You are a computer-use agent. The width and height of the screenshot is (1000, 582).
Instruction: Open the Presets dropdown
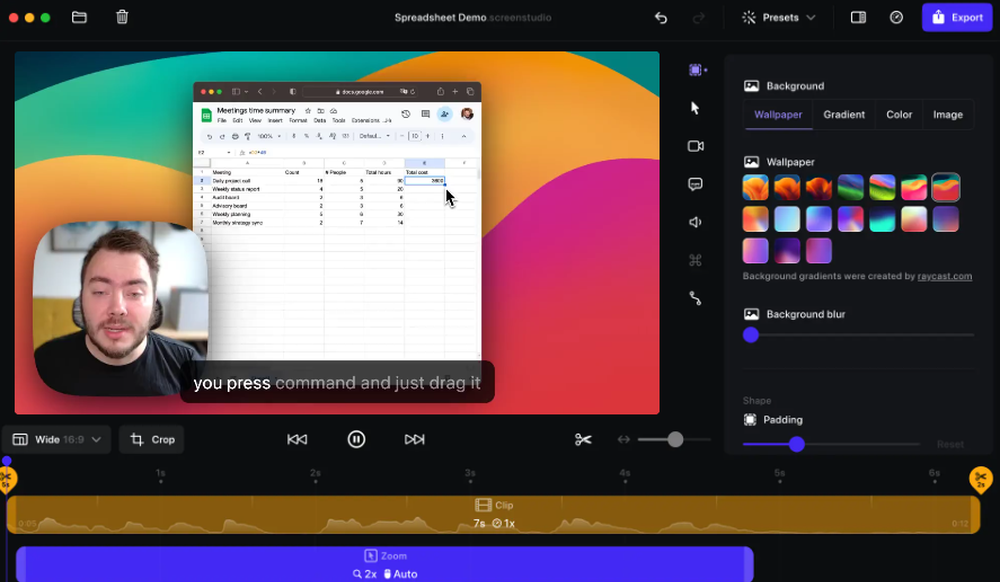pos(779,18)
